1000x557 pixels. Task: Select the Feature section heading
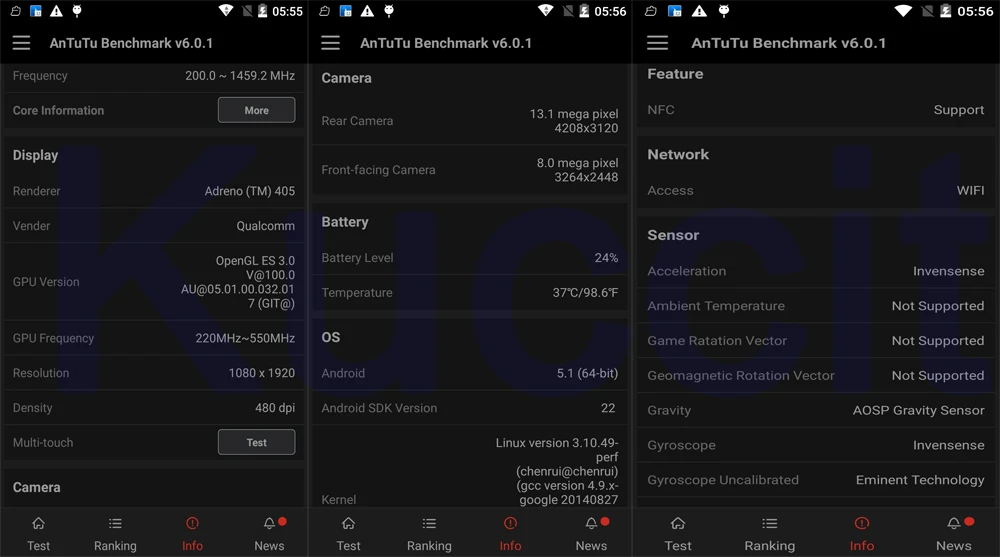point(675,74)
